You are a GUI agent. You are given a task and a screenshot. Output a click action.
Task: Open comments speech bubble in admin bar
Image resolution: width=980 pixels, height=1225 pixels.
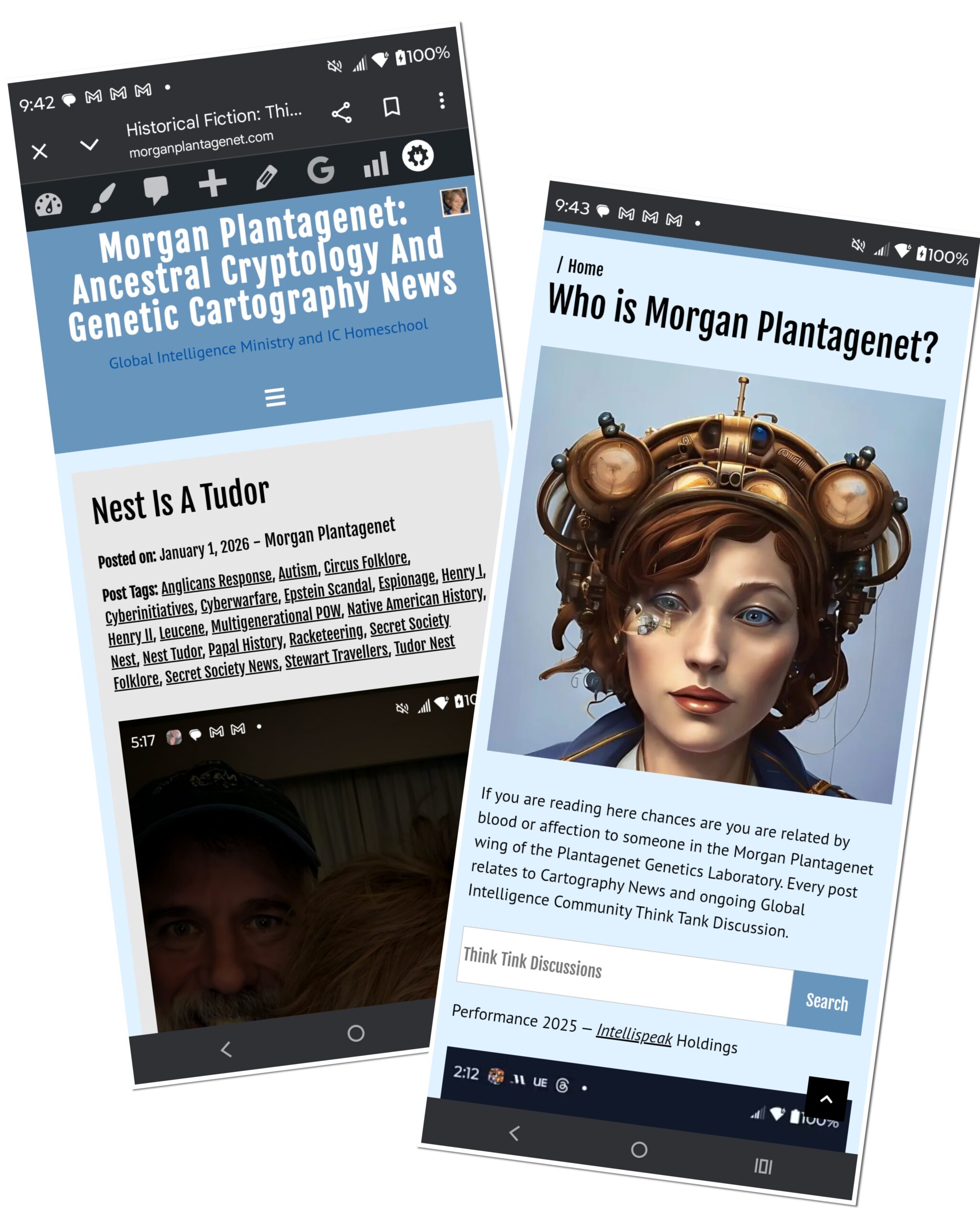tap(156, 190)
